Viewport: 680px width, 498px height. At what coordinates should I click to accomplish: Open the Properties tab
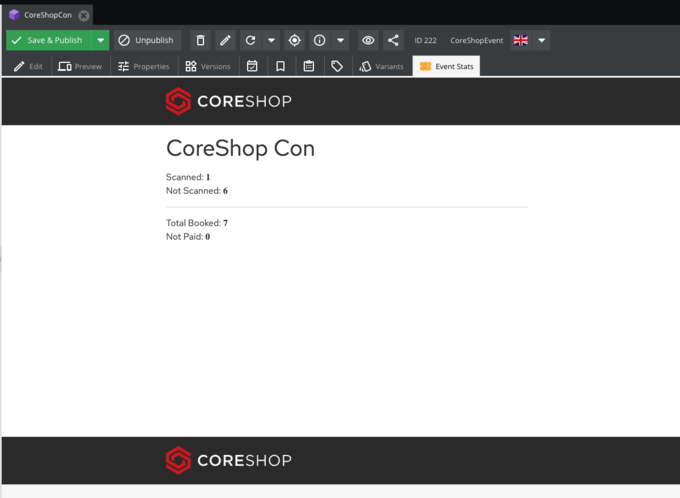click(144, 66)
